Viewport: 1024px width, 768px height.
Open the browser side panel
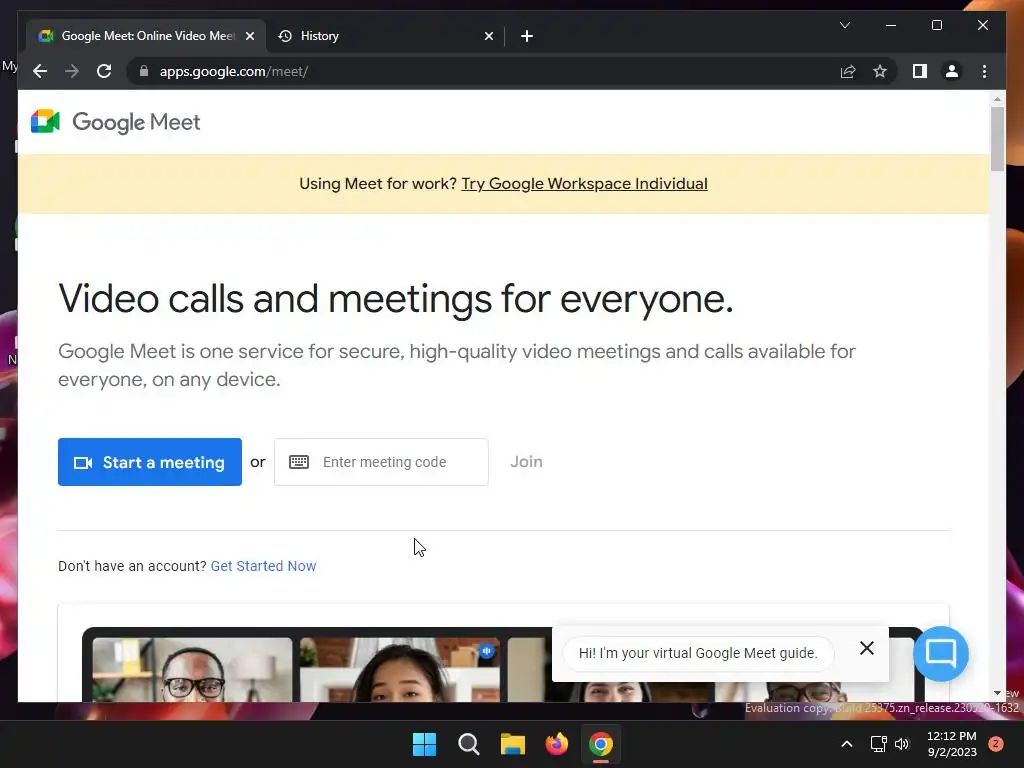pyautogui.click(x=920, y=71)
